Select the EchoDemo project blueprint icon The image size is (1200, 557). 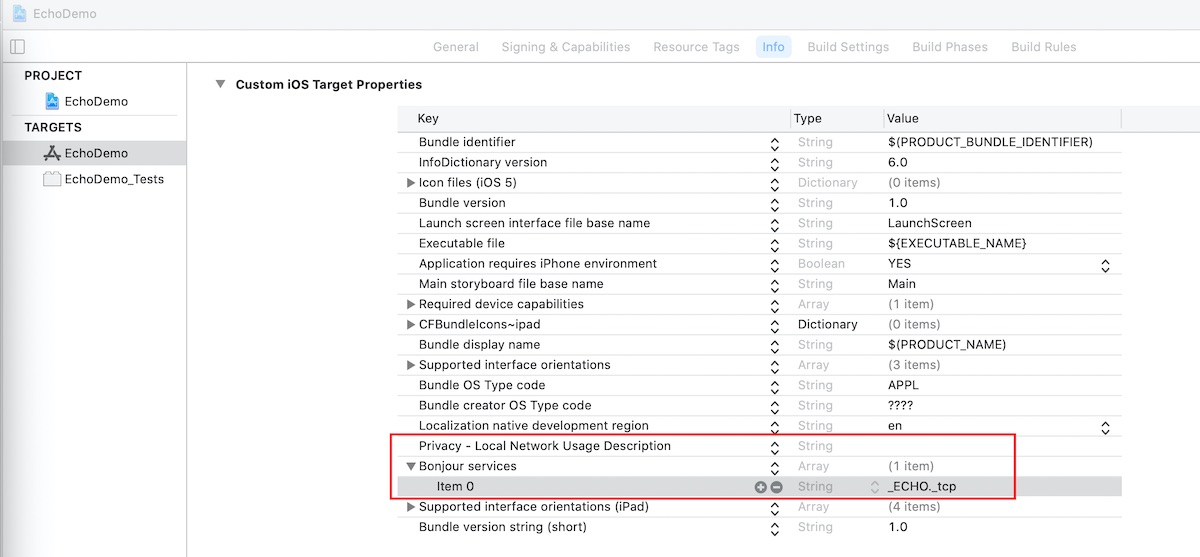[x=52, y=101]
